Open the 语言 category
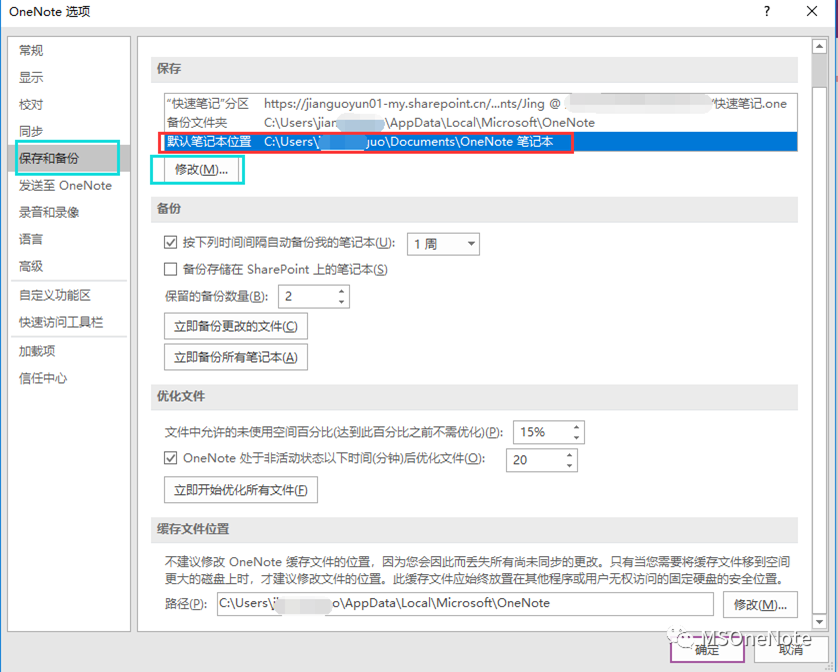 tap(31, 239)
